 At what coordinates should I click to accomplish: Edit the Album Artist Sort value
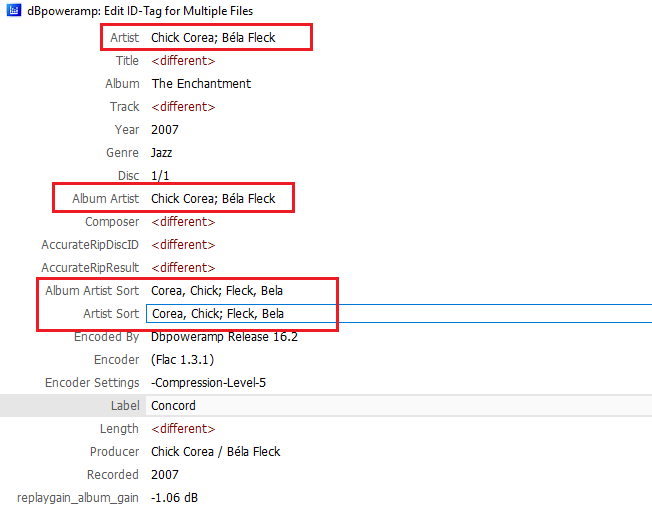pos(217,291)
